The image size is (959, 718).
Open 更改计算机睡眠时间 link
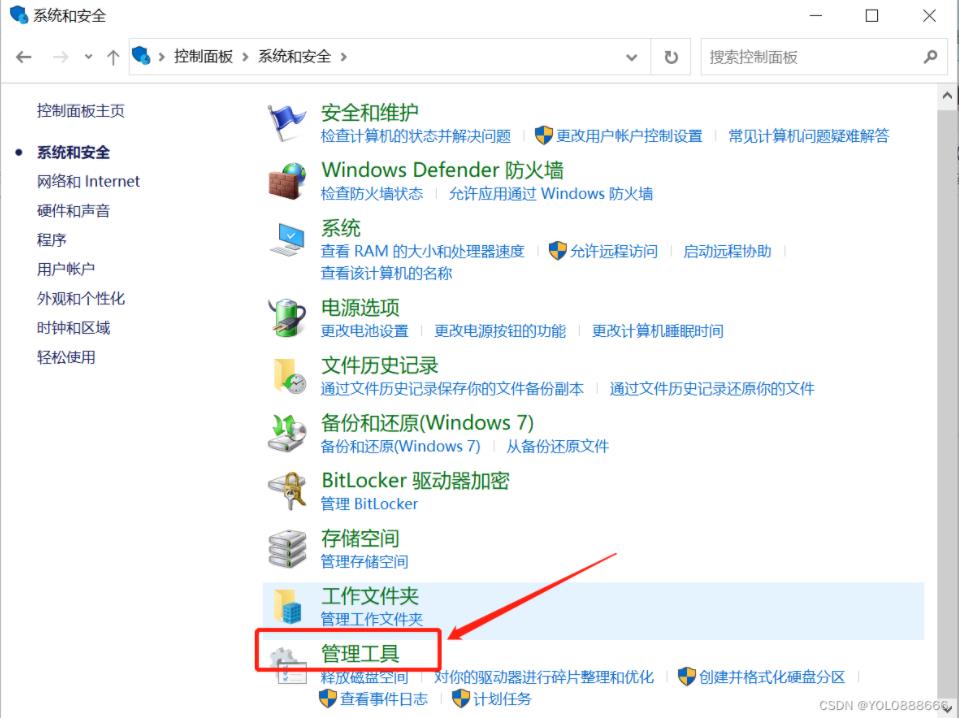point(657,331)
